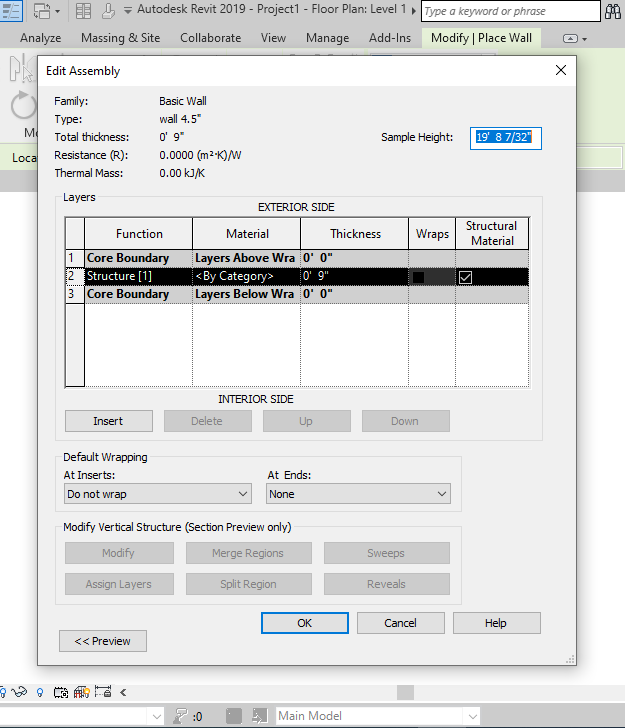Click the hide/isolate sunglasses icon in view bar

click(19, 692)
